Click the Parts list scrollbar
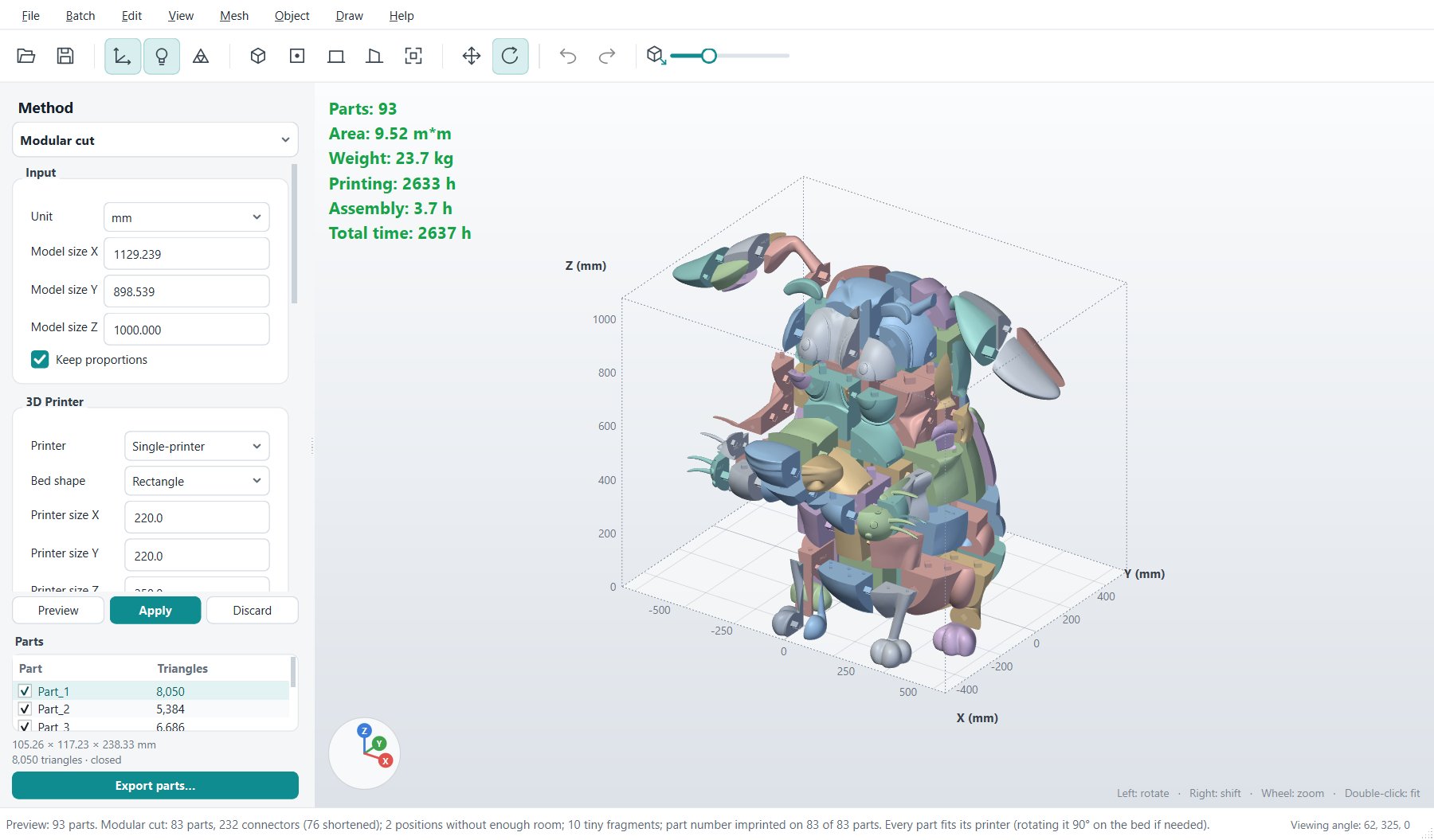Viewport: 1434px width, 840px height. 293,673
